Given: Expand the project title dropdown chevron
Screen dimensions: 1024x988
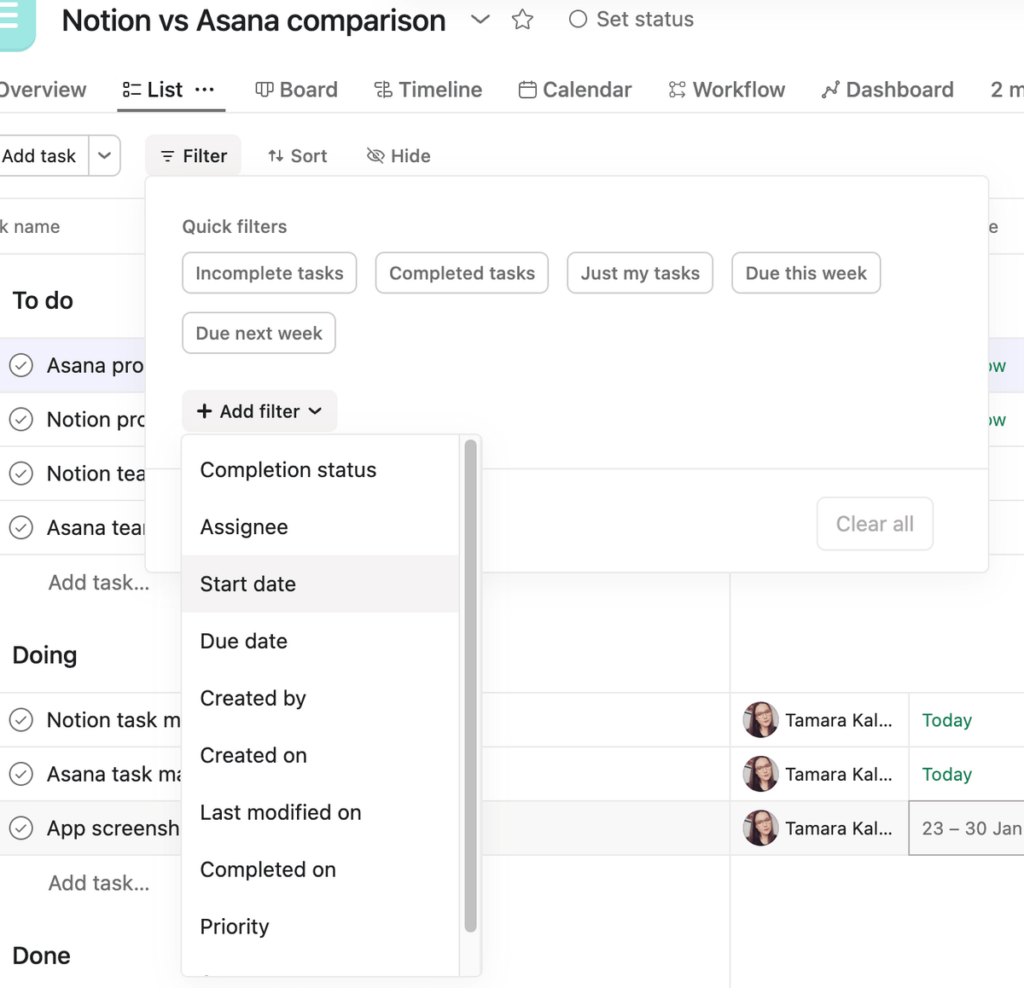Looking at the screenshot, I should point(479,19).
